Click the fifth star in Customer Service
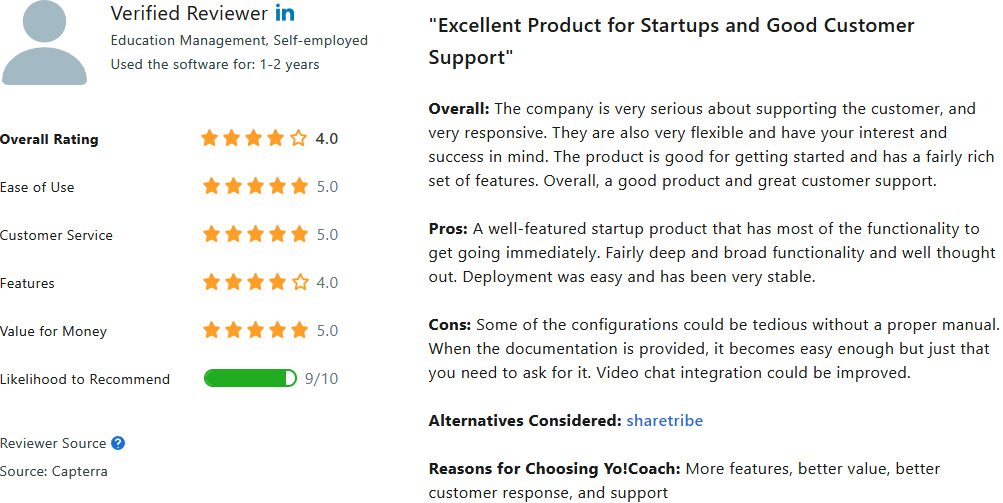Screen dimensions: 1003x503 299,234
